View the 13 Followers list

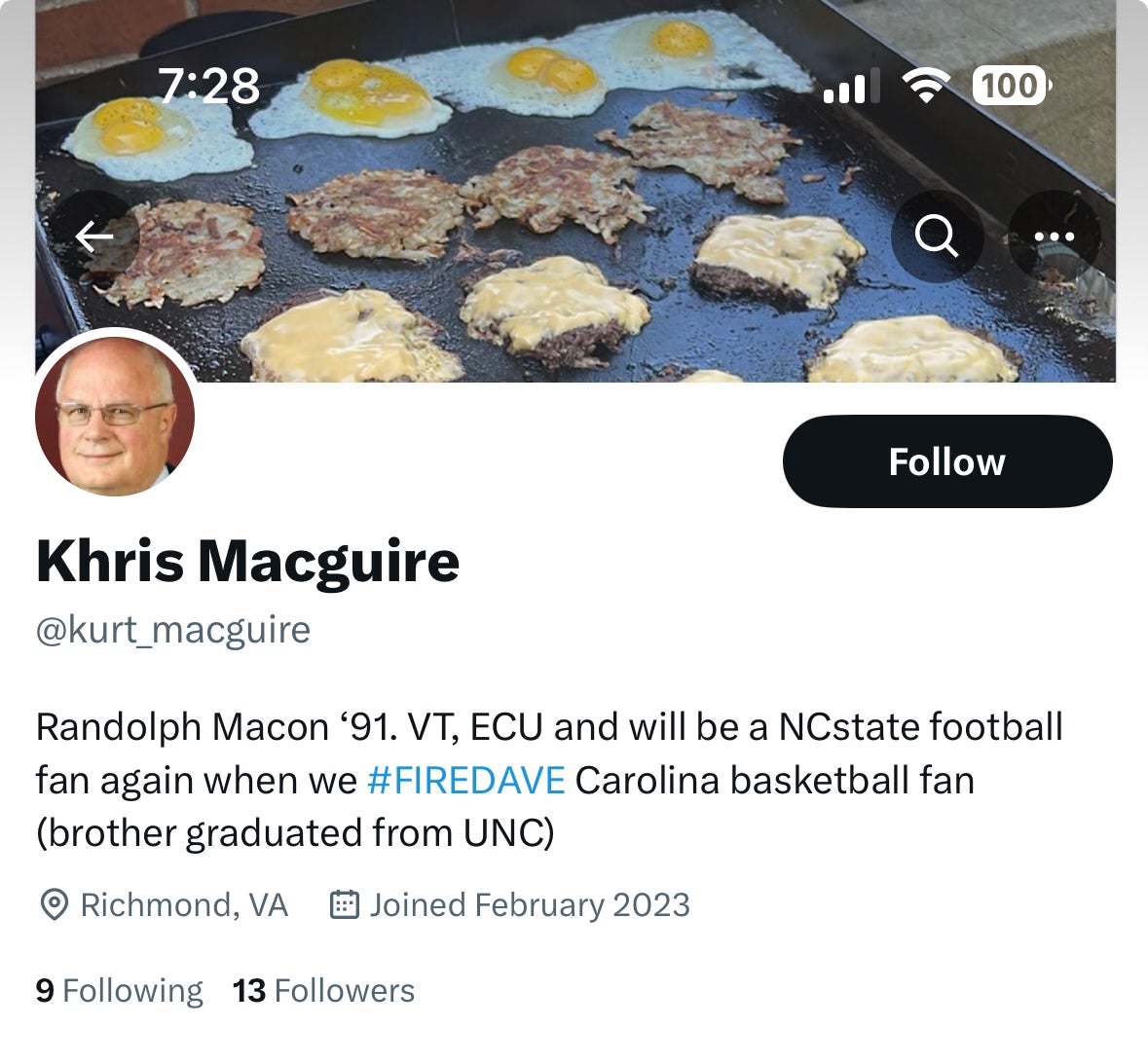[x=323, y=991]
